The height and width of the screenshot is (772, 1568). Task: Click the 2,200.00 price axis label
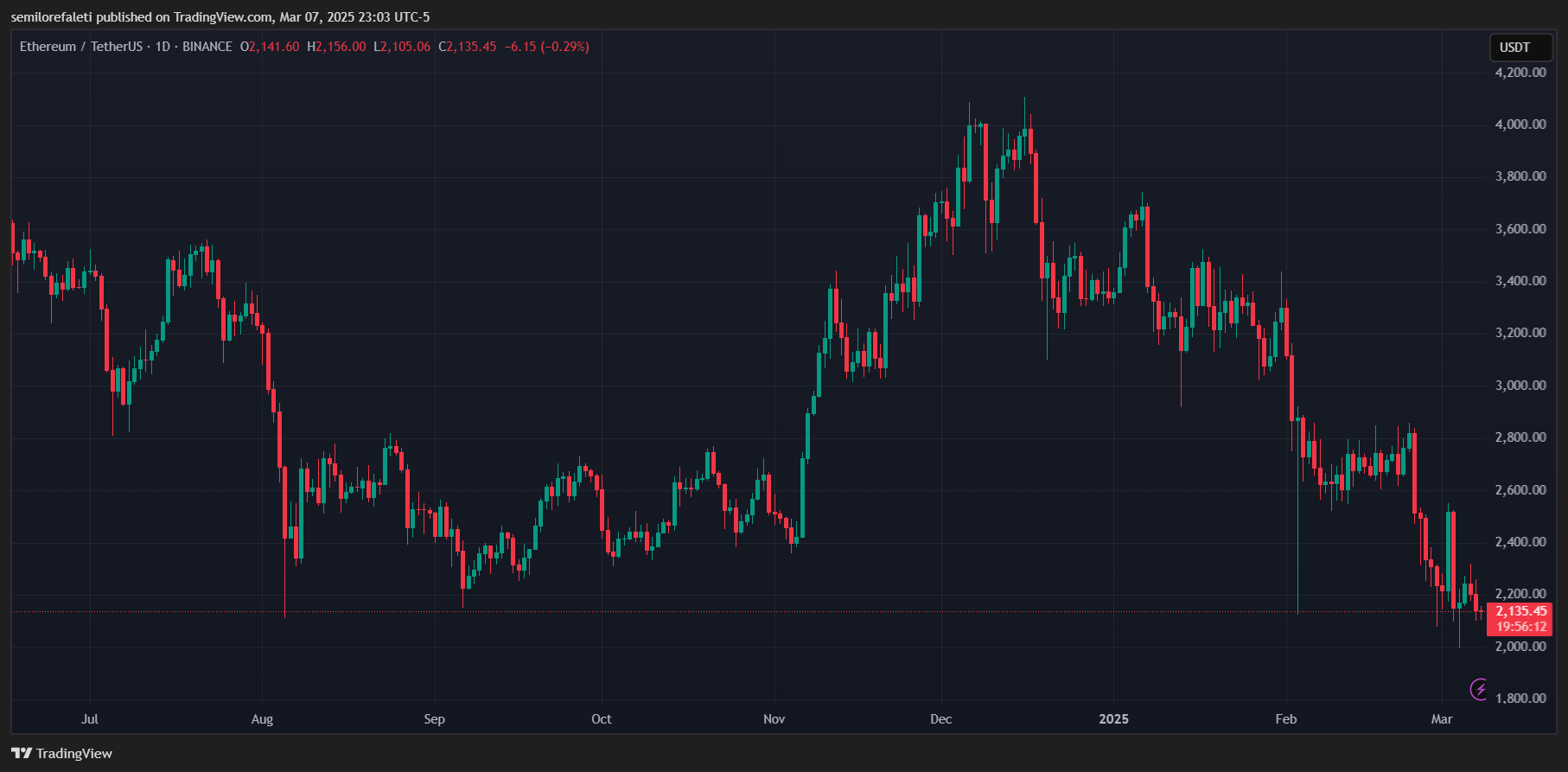click(x=1520, y=594)
